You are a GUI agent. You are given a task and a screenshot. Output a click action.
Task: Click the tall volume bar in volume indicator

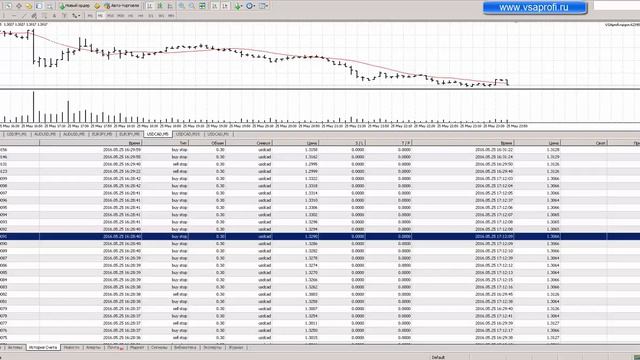tap(33, 107)
